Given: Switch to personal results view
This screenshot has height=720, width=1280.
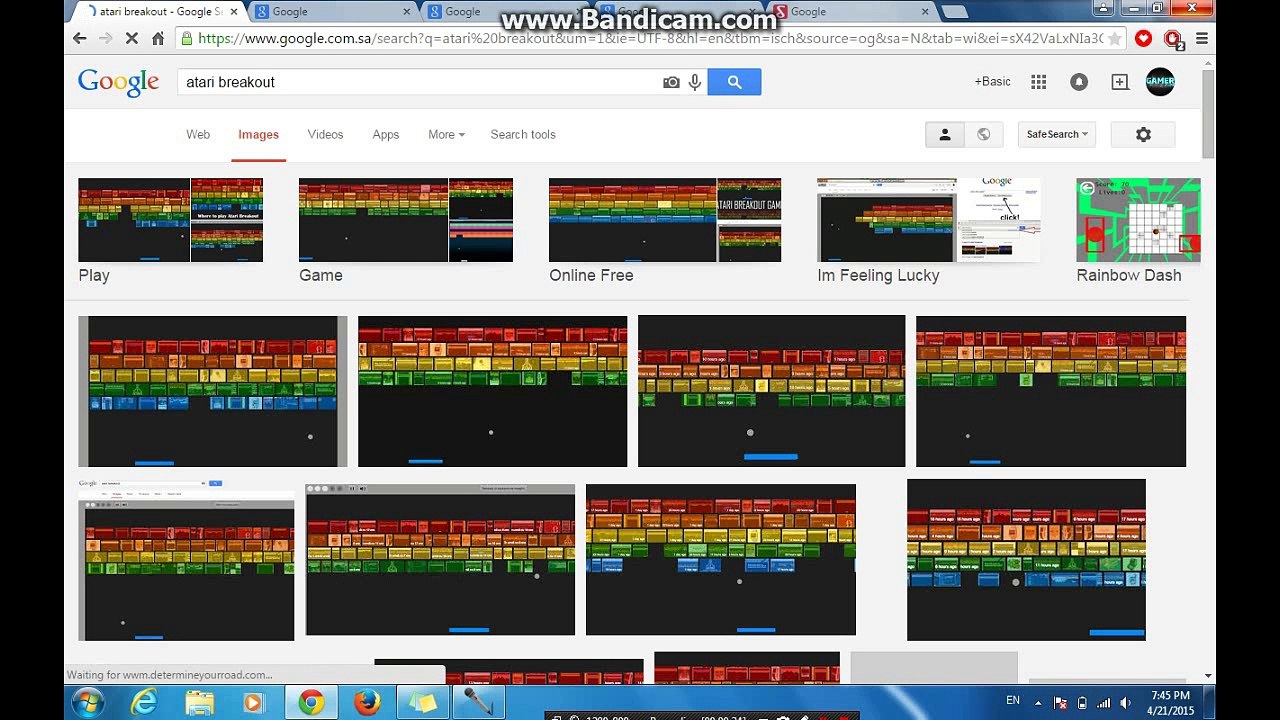Looking at the screenshot, I should 944,134.
